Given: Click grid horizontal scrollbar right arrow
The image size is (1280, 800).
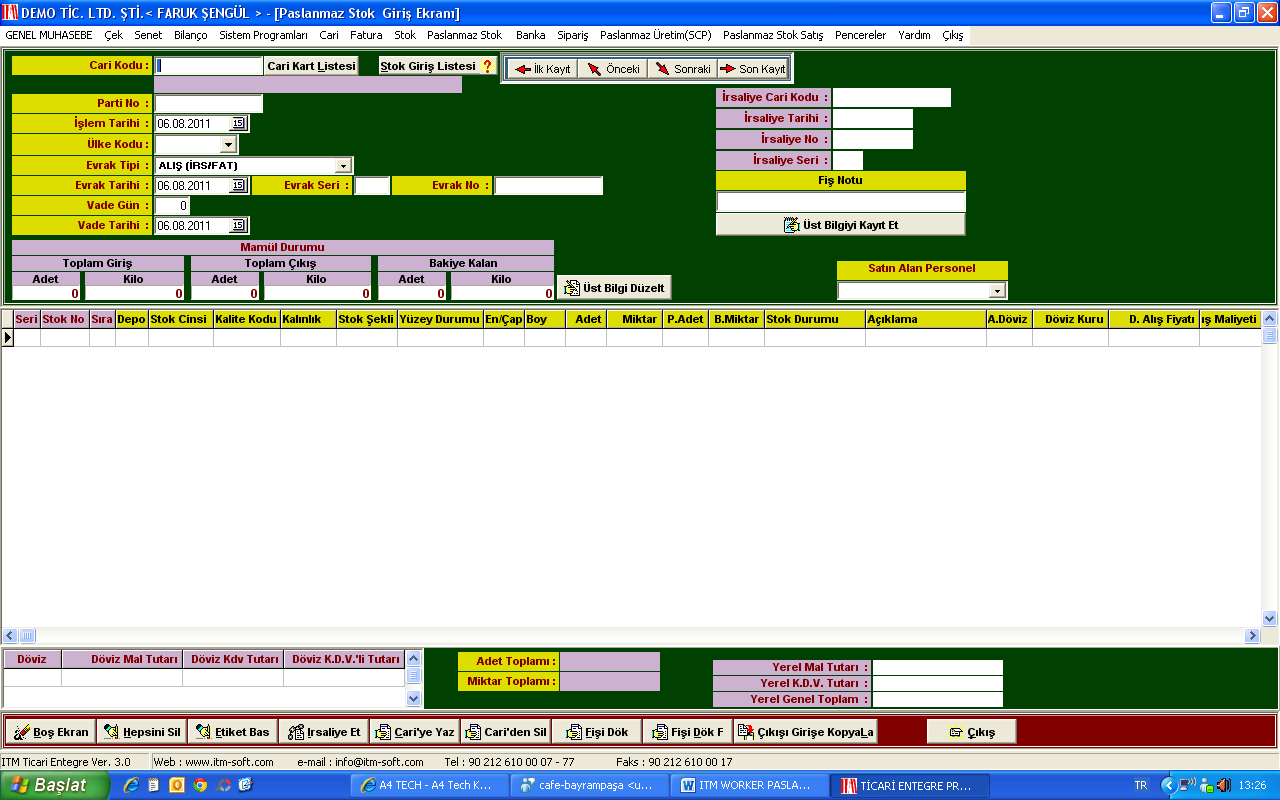Looking at the screenshot, I should pos(1252,636).
